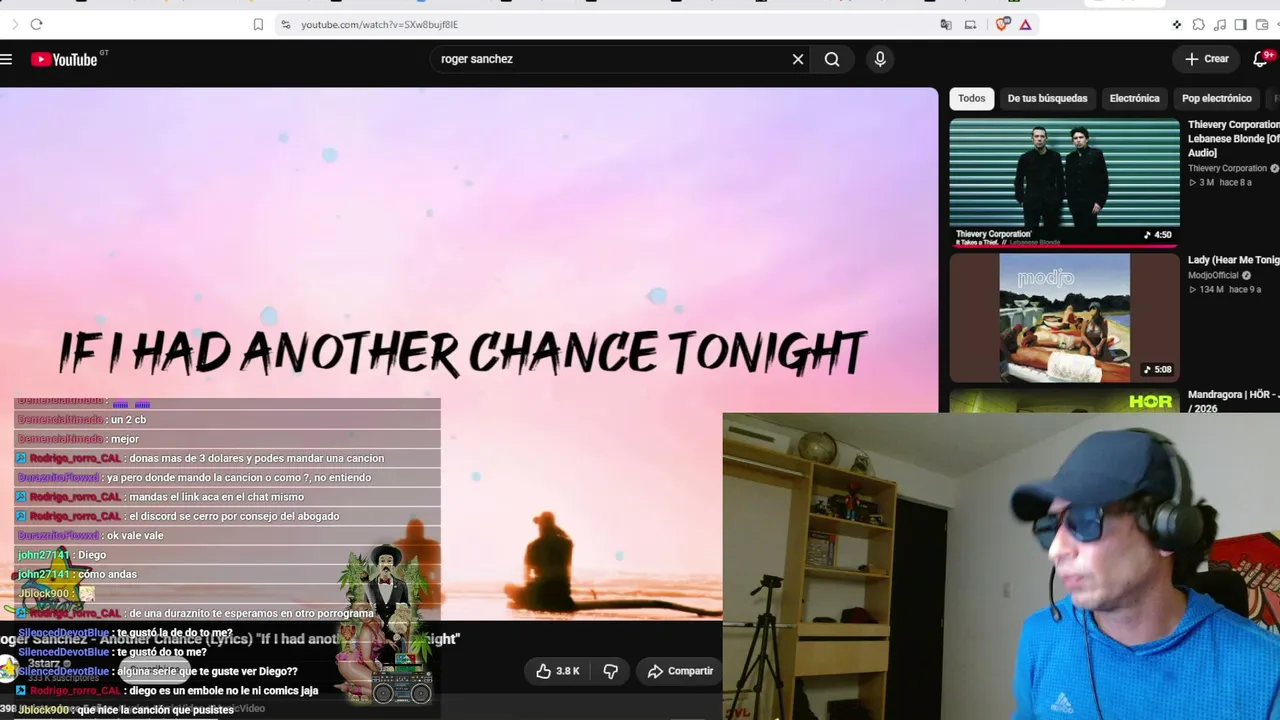Open site information icon beside the URL
This screenshot has height=720, width=1280.
point(285,24)
